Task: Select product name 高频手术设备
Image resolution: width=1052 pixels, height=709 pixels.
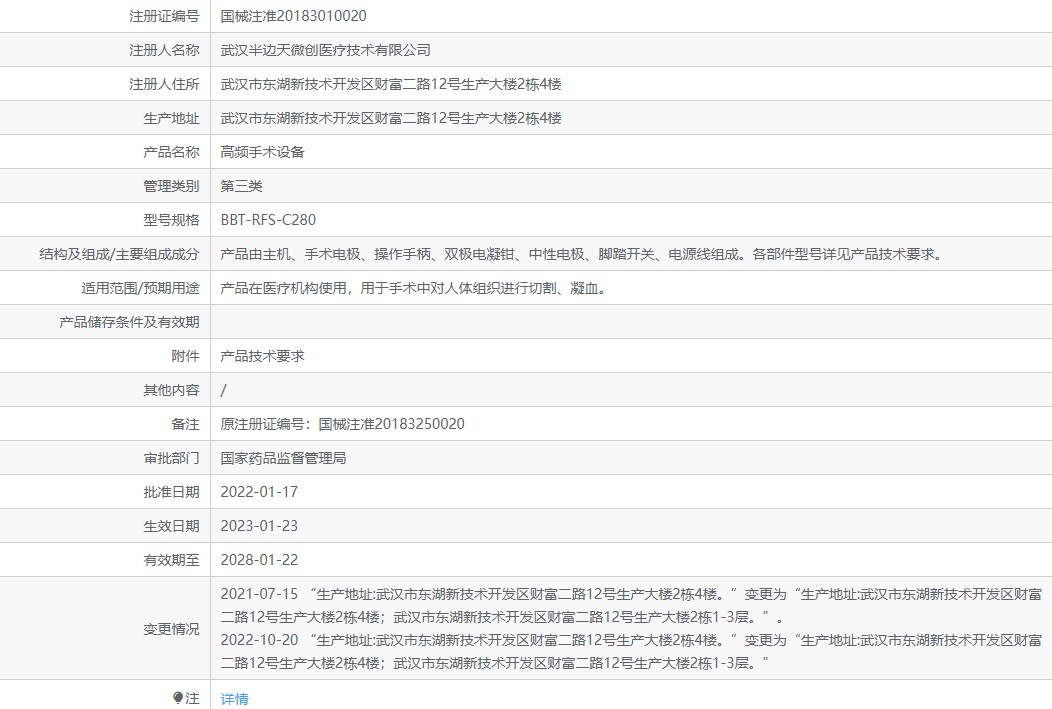Action: [262, 152]
